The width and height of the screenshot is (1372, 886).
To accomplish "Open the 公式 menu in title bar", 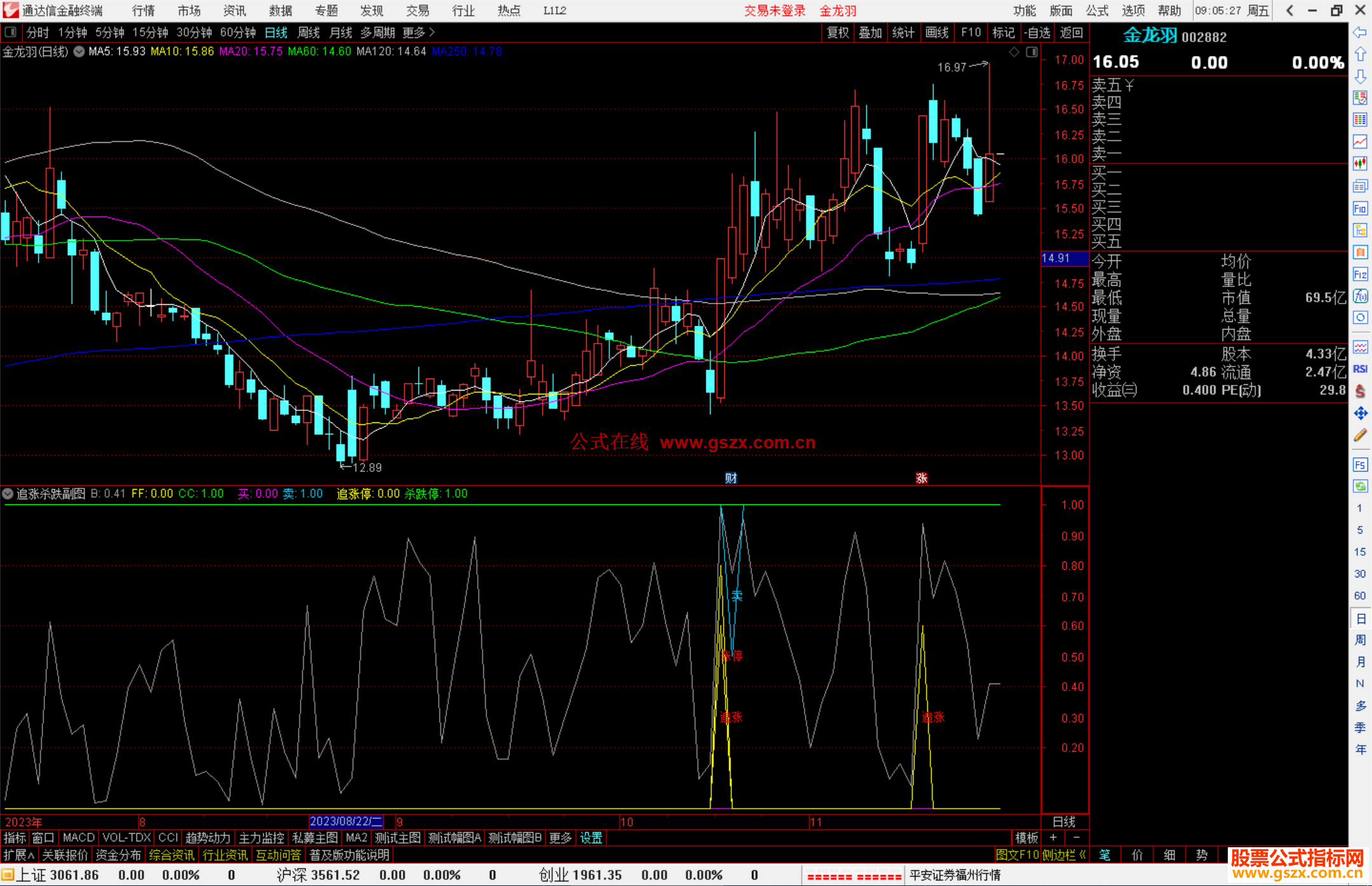I will pyautogui.click(x=1097, y=10).
